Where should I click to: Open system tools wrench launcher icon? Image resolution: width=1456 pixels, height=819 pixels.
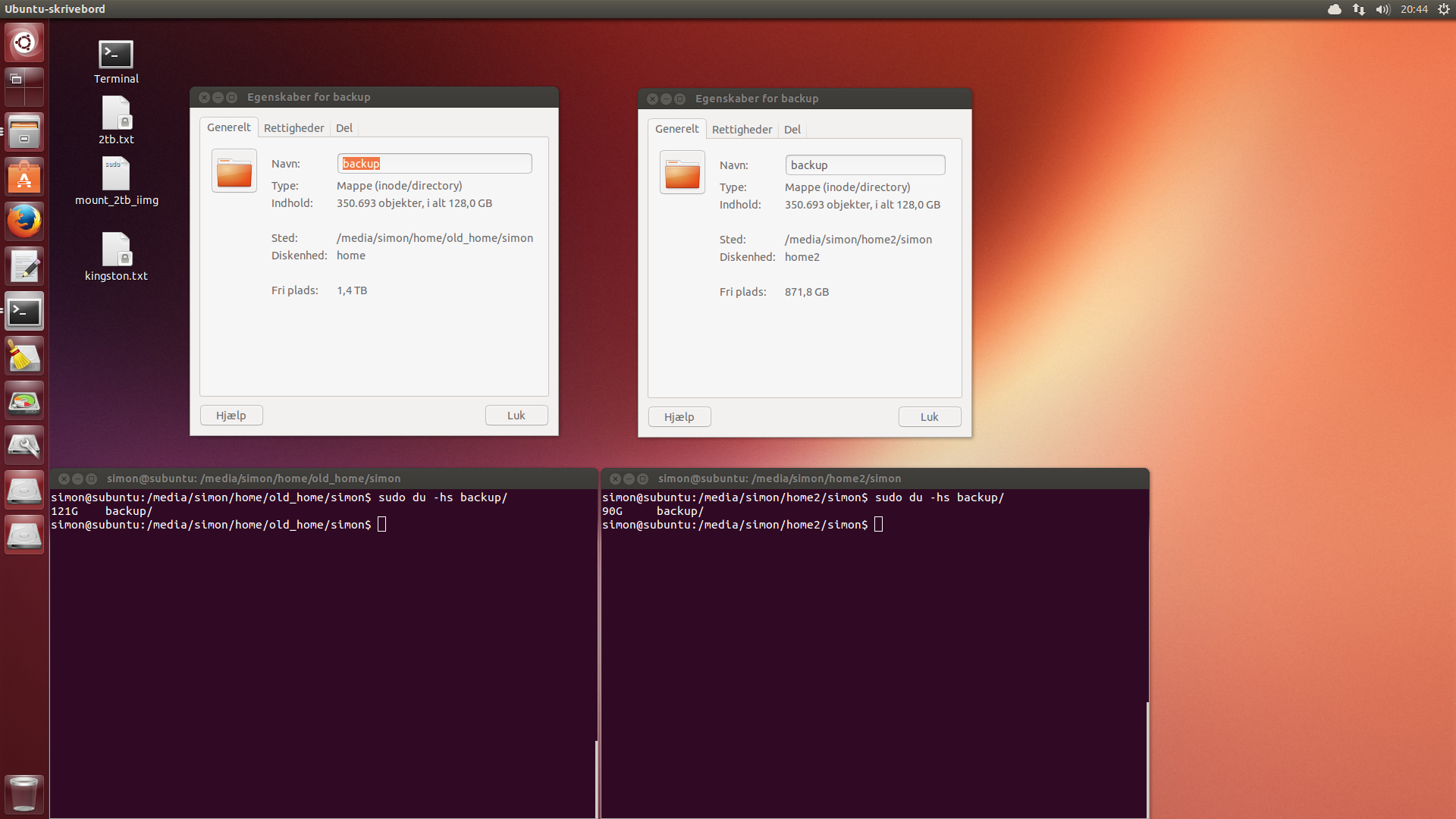pos(24,445)
